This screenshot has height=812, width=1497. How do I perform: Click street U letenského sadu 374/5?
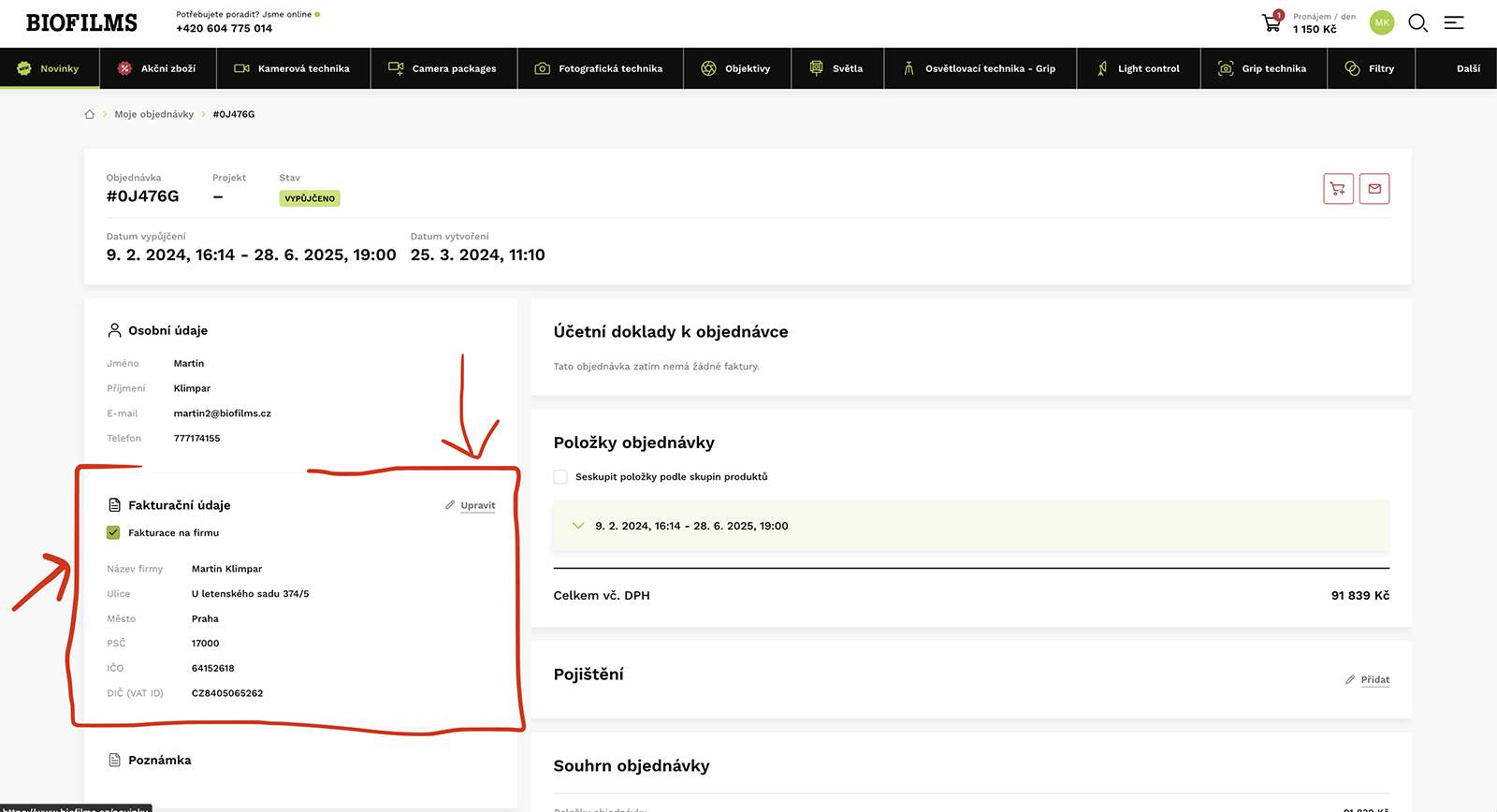pyautogui.click(x=251, y=594)
